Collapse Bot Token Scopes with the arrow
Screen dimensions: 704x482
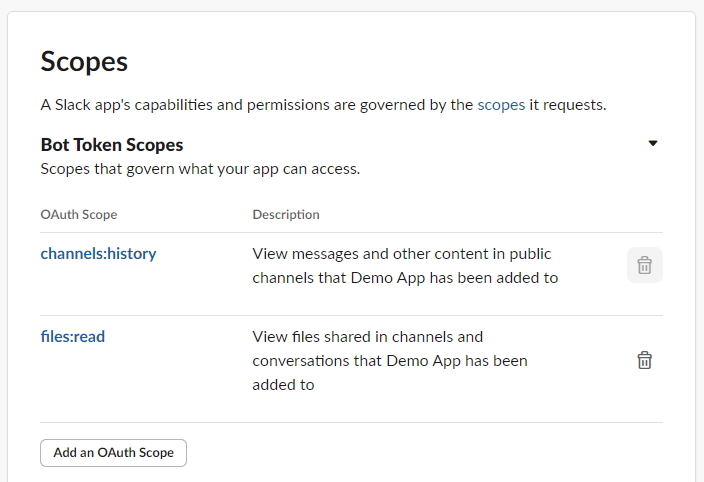pyautogui.click(x=653, y=144)
